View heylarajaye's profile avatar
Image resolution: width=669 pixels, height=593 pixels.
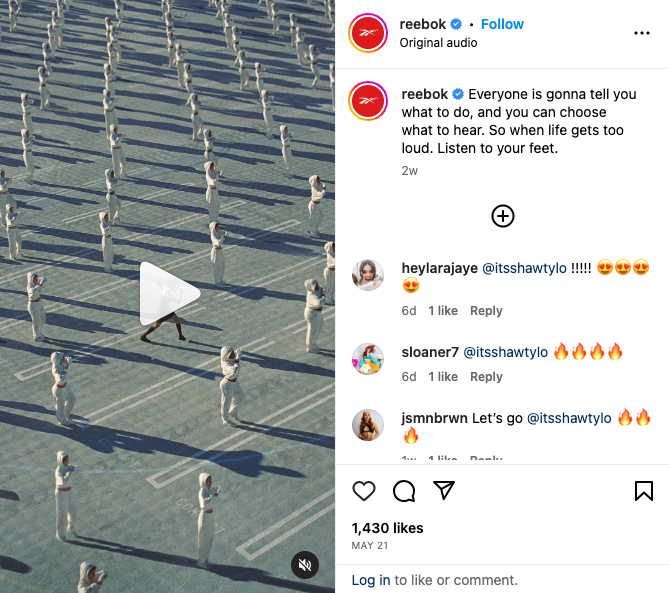click(368, 275)
